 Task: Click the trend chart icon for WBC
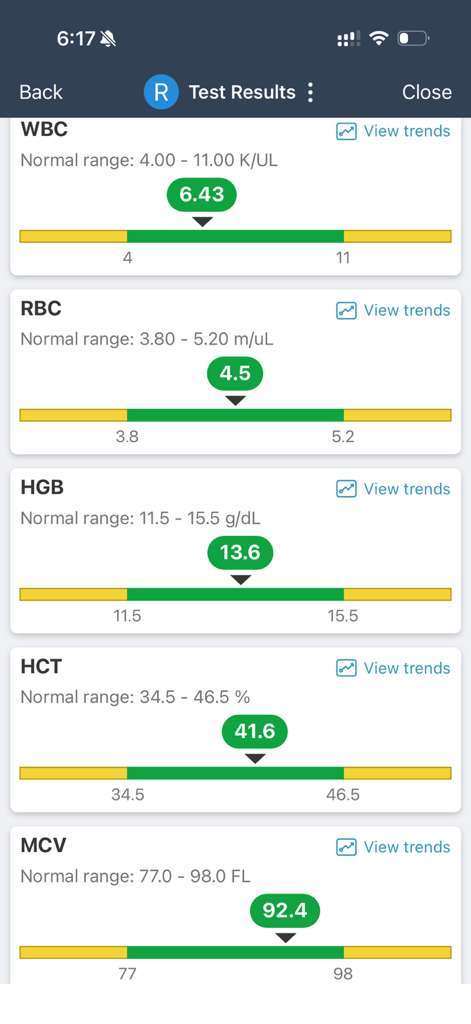346,131
